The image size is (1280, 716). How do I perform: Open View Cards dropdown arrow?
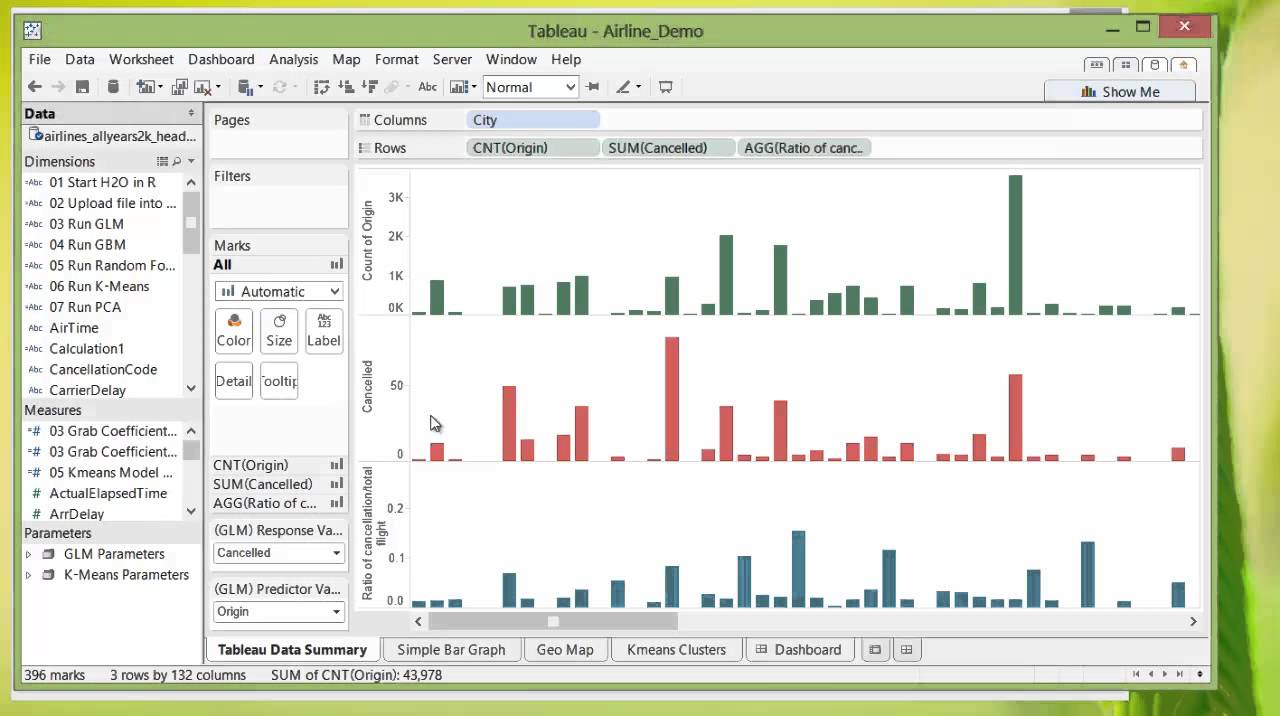[473, 87]
